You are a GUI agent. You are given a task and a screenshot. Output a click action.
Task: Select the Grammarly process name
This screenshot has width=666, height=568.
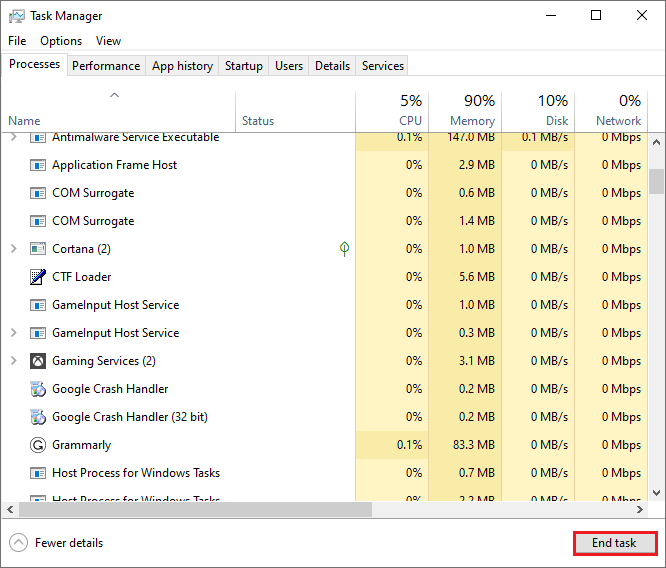coord(82,445)
